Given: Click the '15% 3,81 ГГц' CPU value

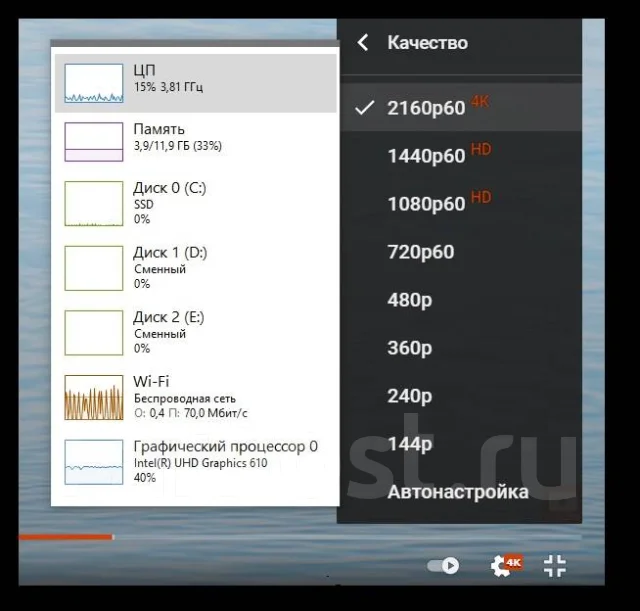Looking at the screenshot, I should 168,87.
